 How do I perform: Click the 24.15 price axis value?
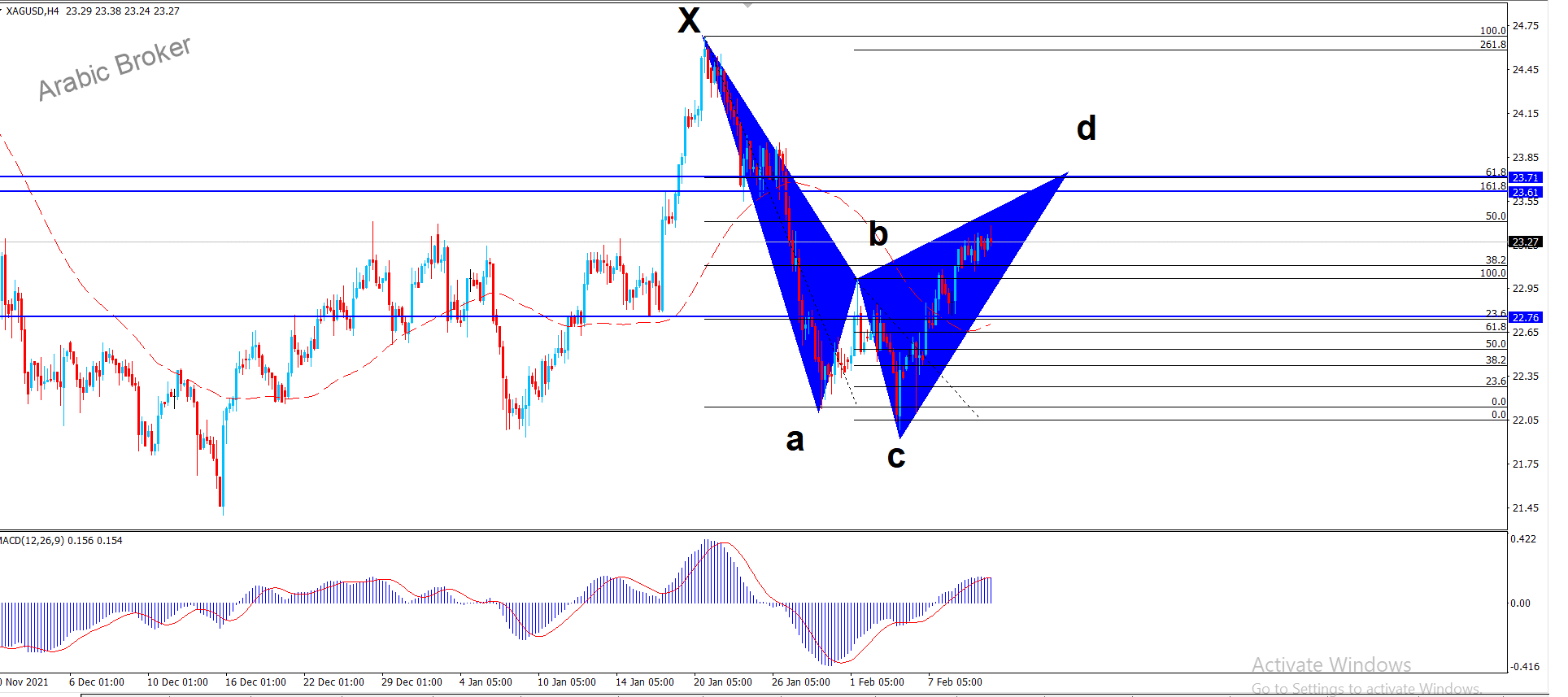point(1526,114)
